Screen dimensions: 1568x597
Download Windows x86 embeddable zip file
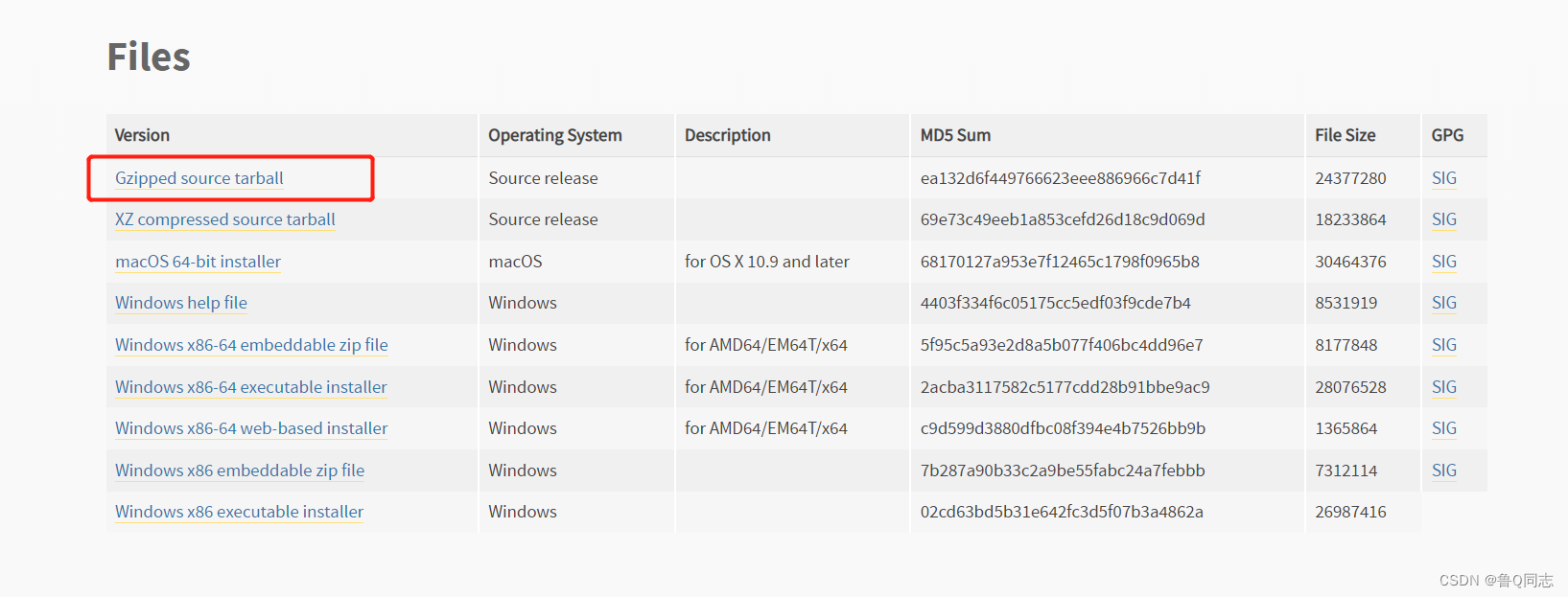pyautogui.click(x=240, y=471)
